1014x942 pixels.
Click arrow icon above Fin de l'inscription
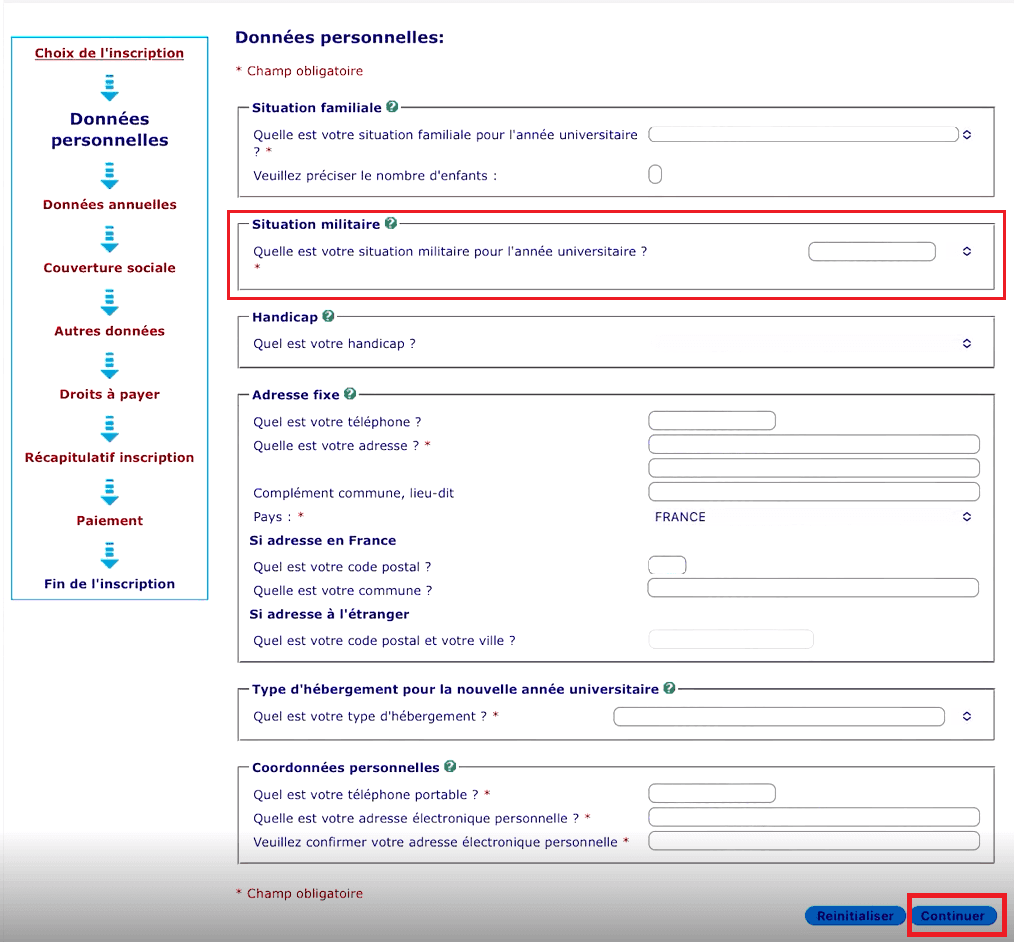pos(110,553)
